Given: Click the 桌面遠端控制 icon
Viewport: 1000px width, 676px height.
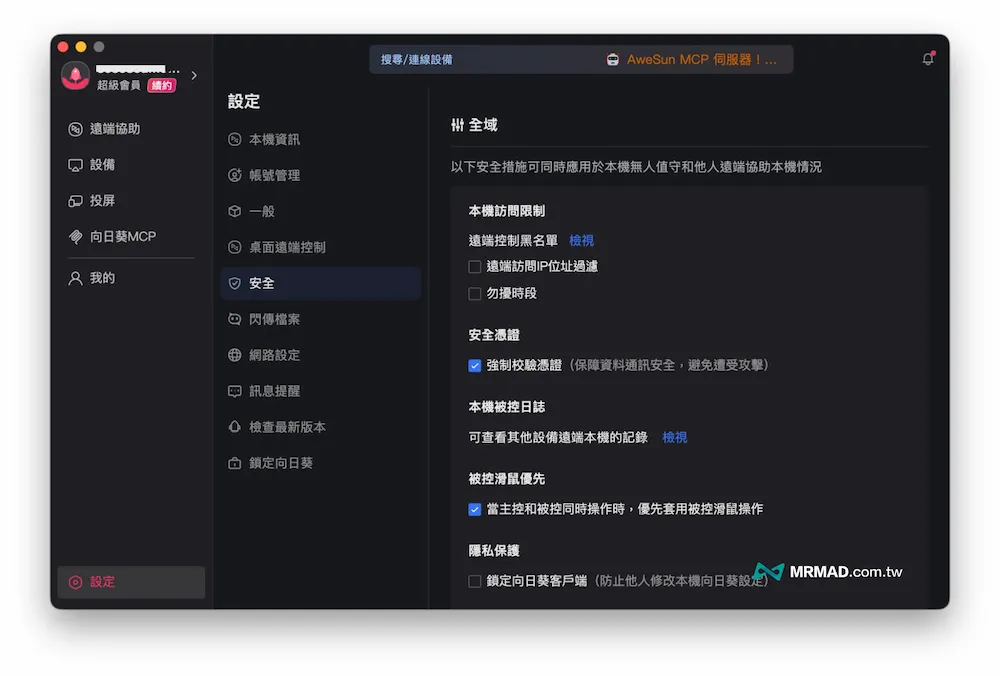Looking at the screenshot, I should (235, 247).
